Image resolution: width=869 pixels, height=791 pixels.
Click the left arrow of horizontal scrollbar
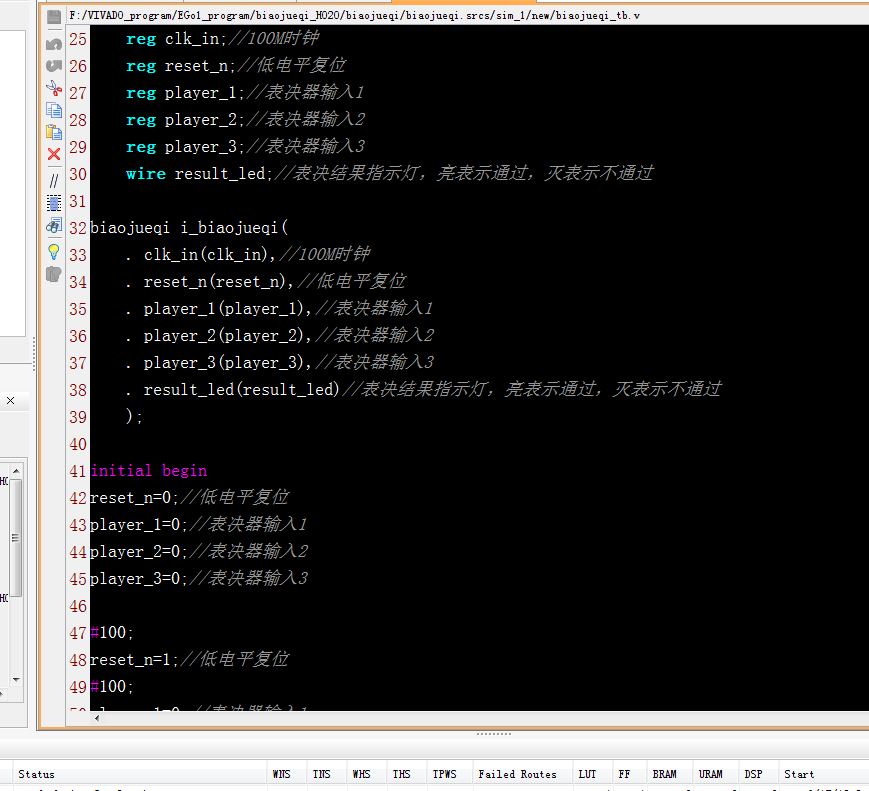tap(96, 716)
